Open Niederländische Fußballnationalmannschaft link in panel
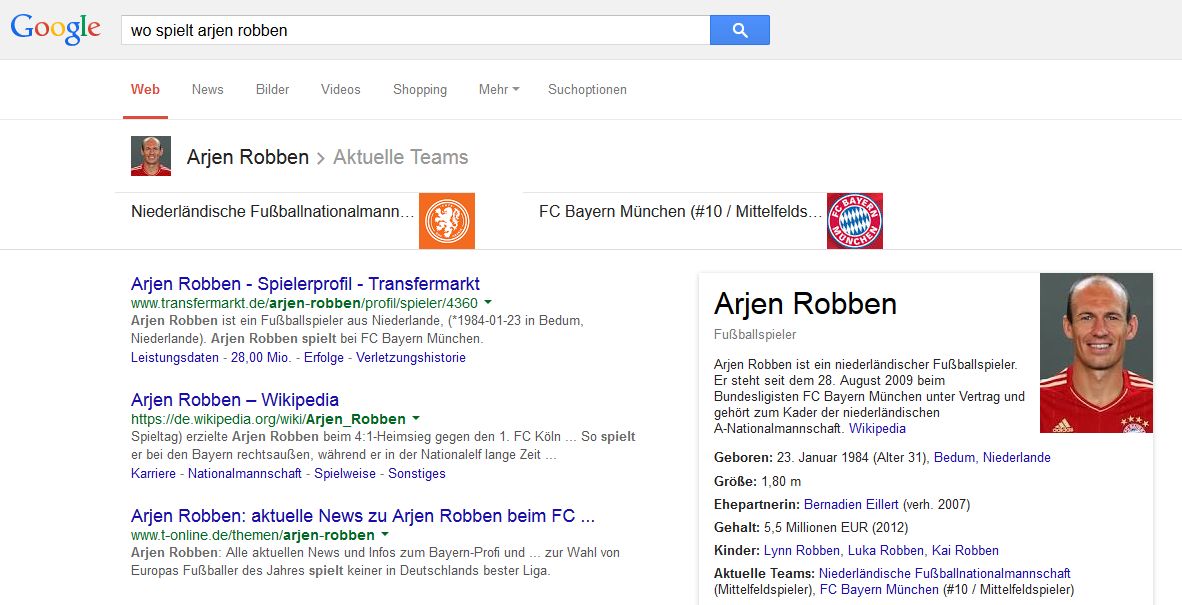 pyautogui.click(x=945, y=573)
